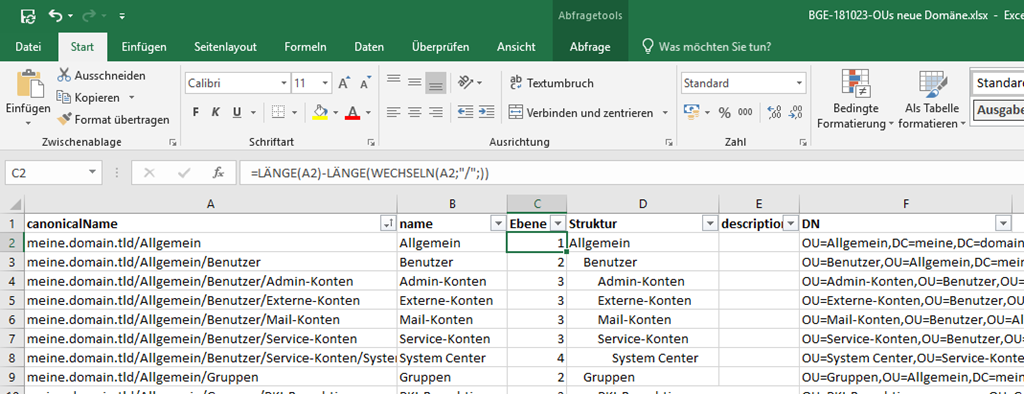This screenshot has width=1024, height=394.
Task: Open Zahl group dialog launcher
Action: tap(804, 142)
